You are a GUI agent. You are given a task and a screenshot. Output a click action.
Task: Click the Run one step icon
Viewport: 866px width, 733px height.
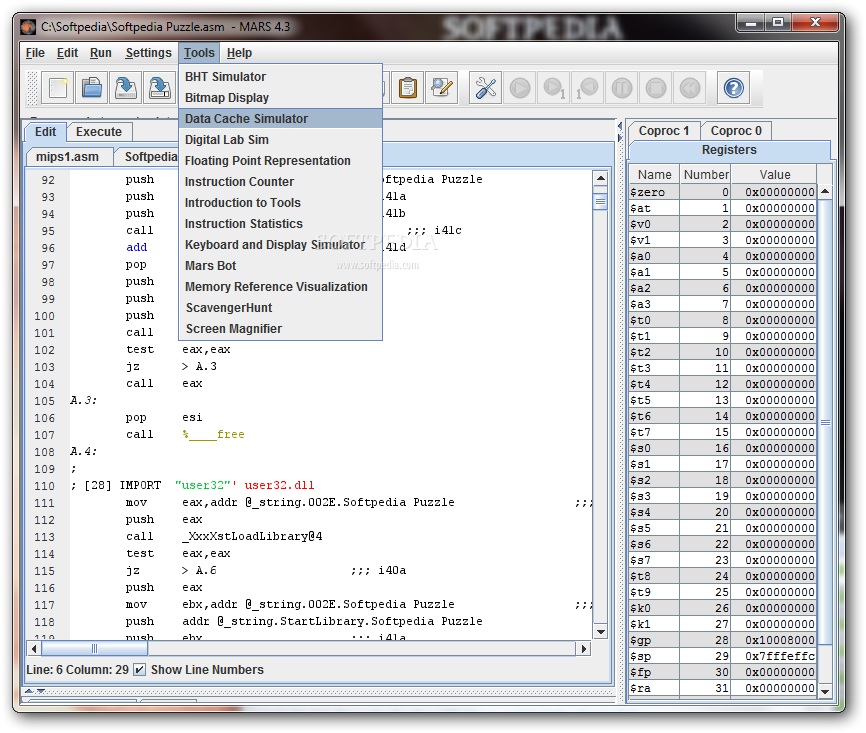click(554, 88)
